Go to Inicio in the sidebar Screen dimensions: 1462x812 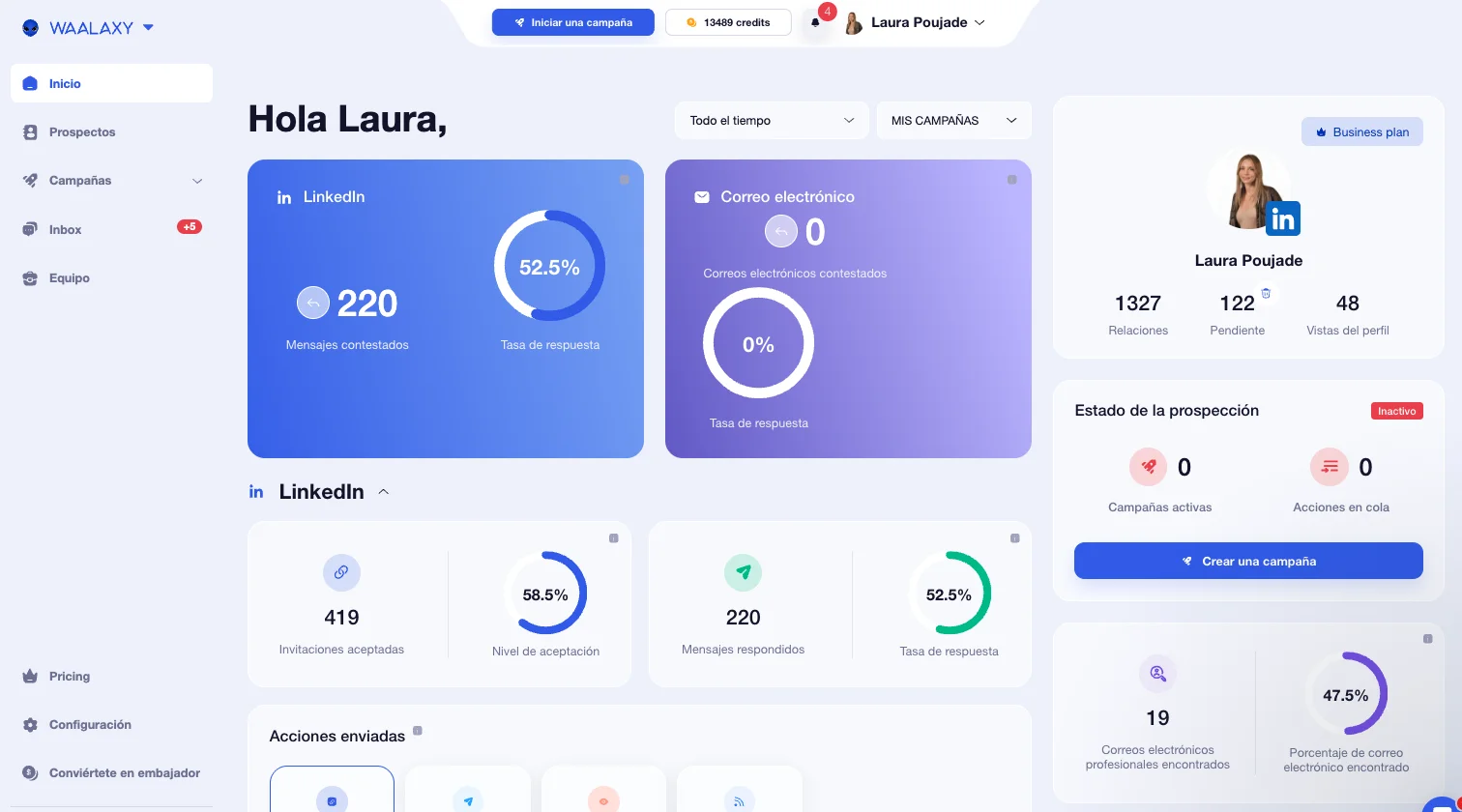[x=111, y=83]
